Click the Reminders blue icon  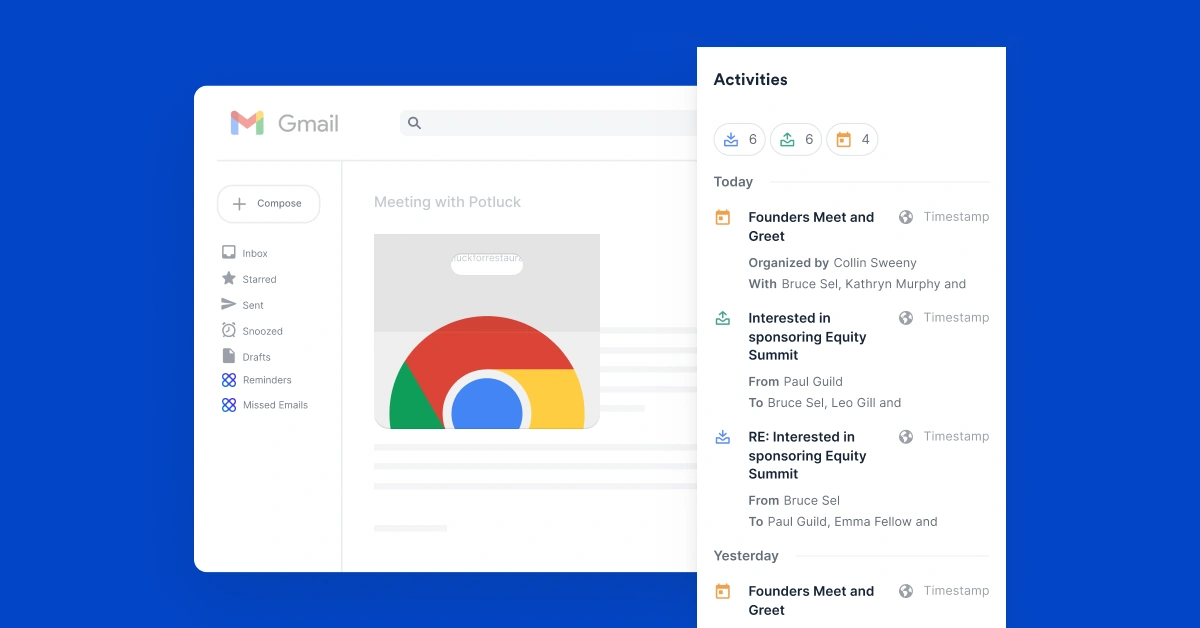(x=229, y=380)
